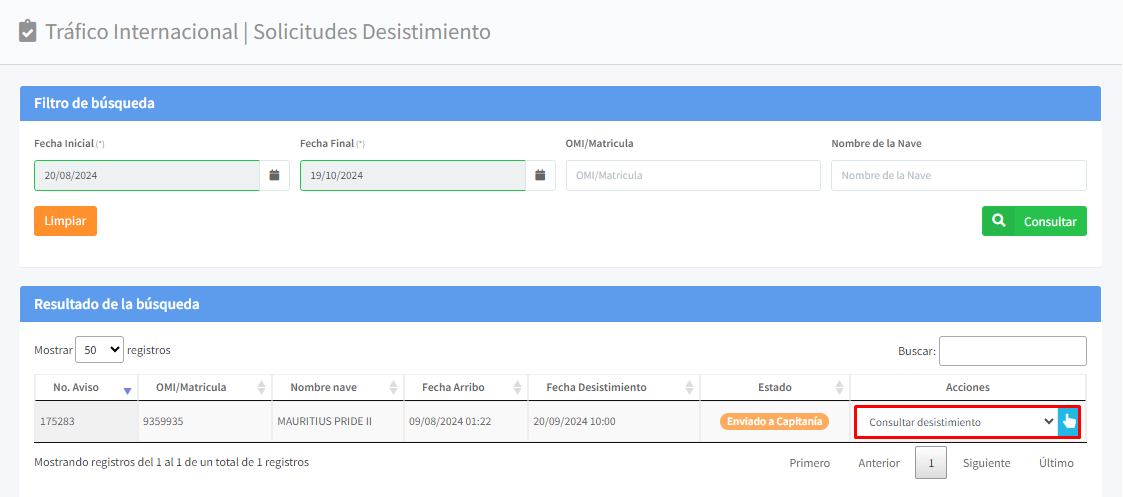Focus the OMI/Matricula filter field

[x=693, y=175]
